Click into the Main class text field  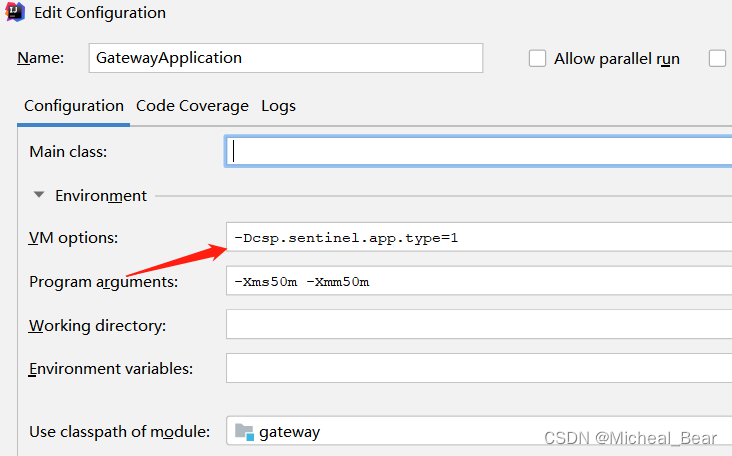(x=480, y=151)
